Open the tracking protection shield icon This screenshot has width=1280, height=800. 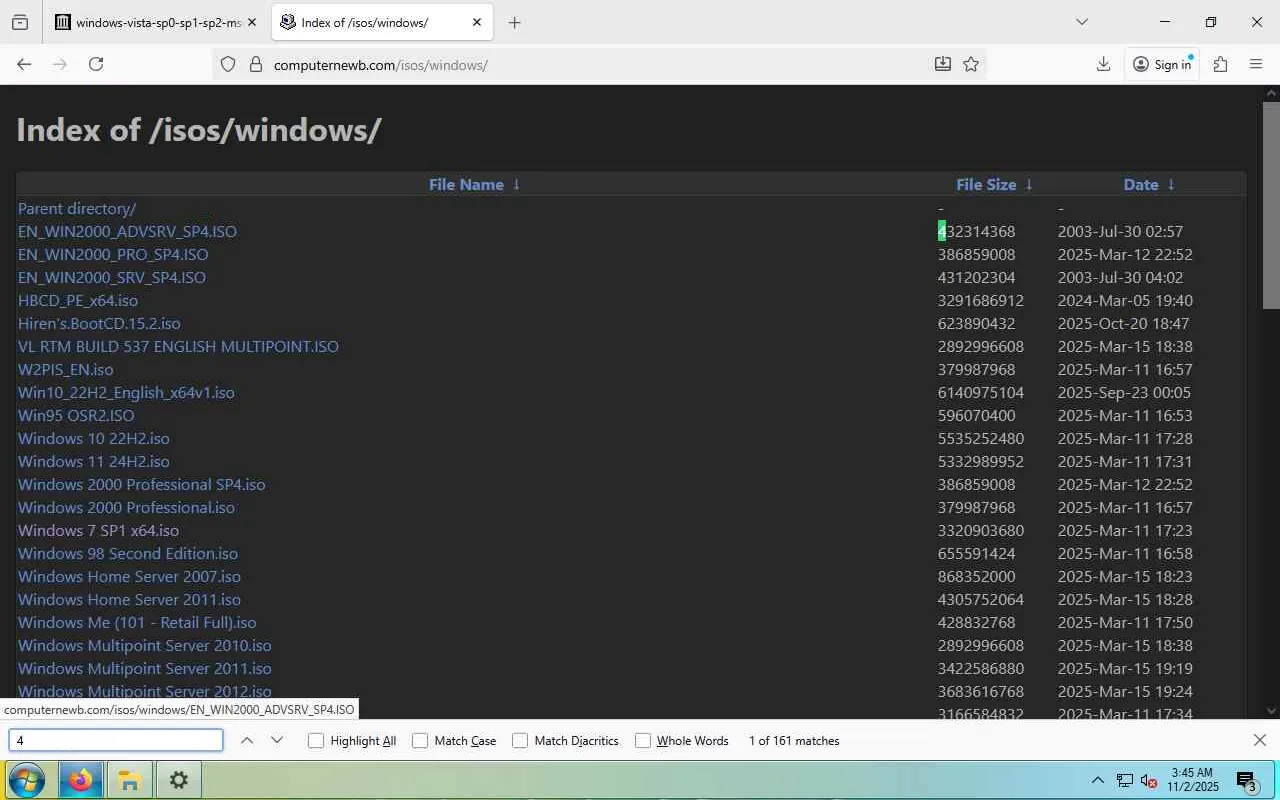pyautogui.click(x=228, y=64)
